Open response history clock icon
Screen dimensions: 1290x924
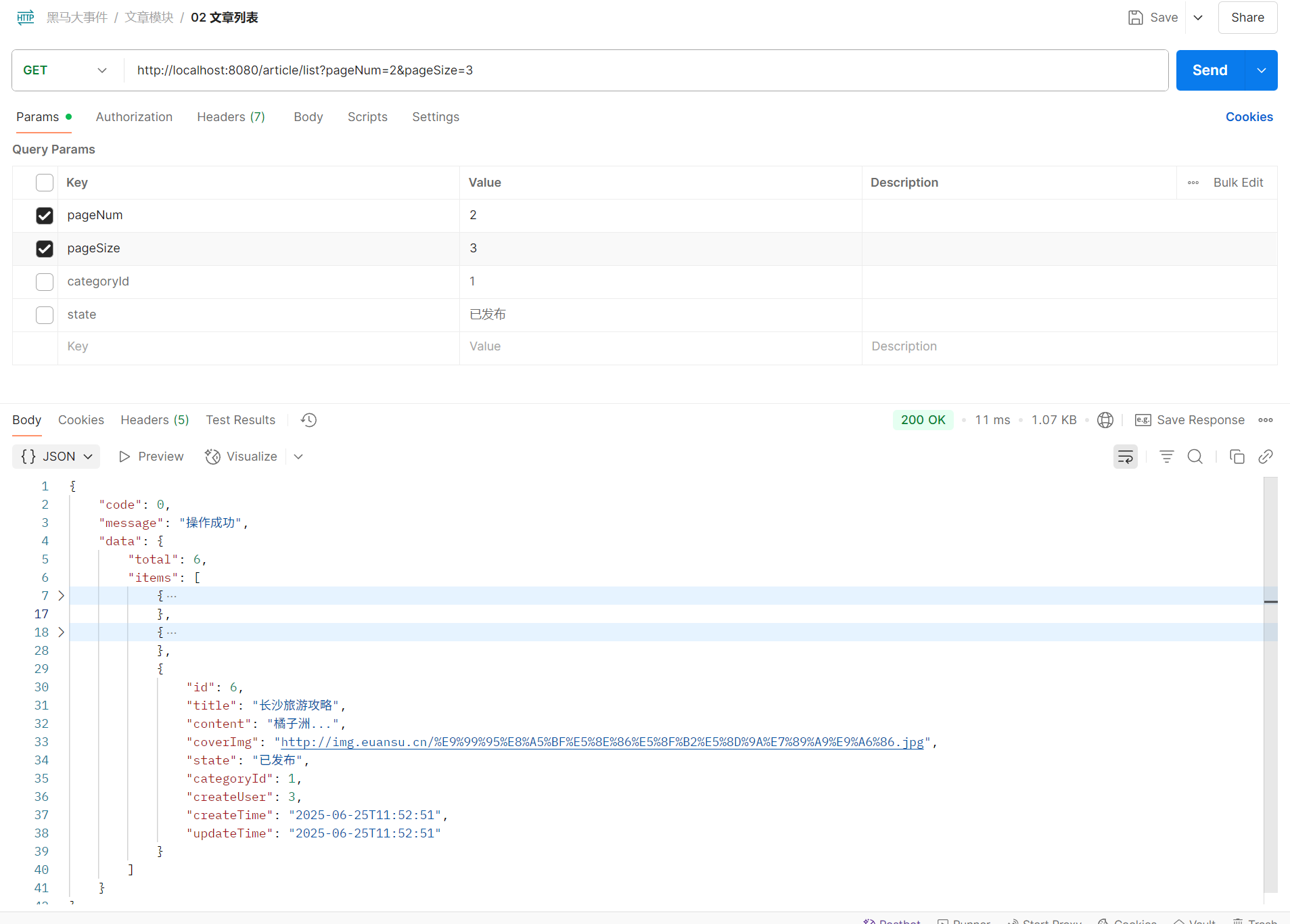coord(308,420)
